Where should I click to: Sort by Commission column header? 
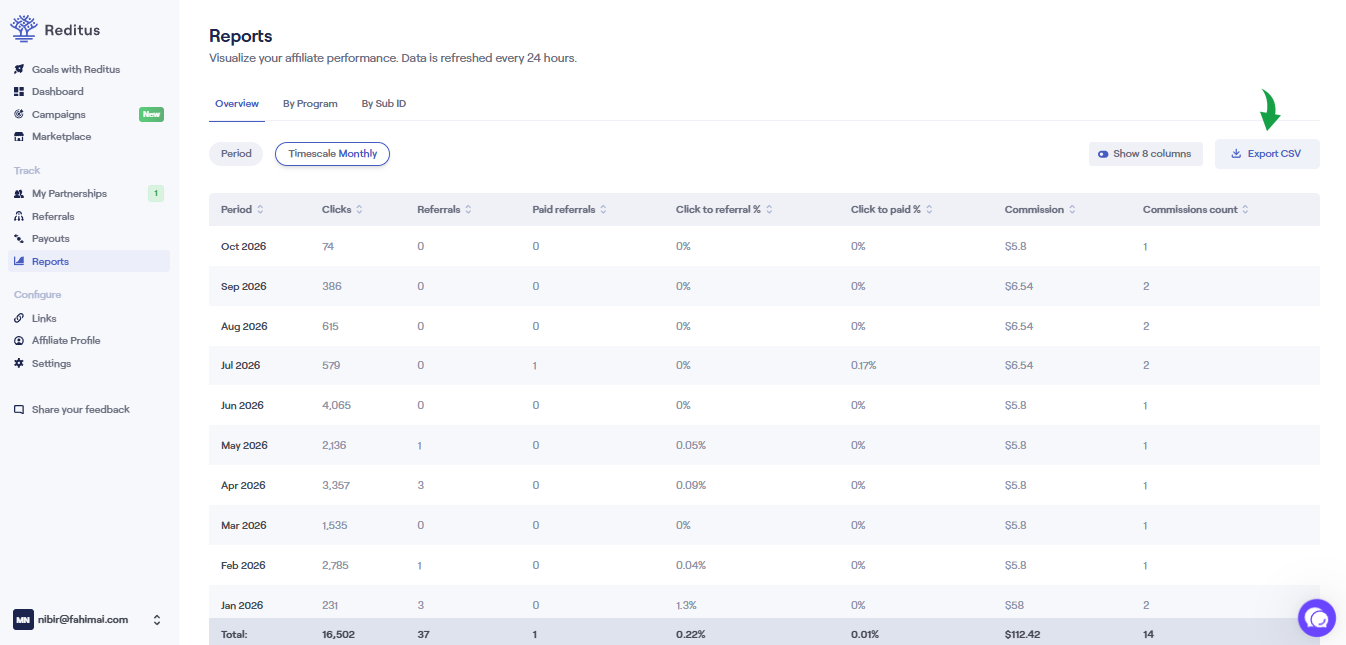[x=1040, y=210]
